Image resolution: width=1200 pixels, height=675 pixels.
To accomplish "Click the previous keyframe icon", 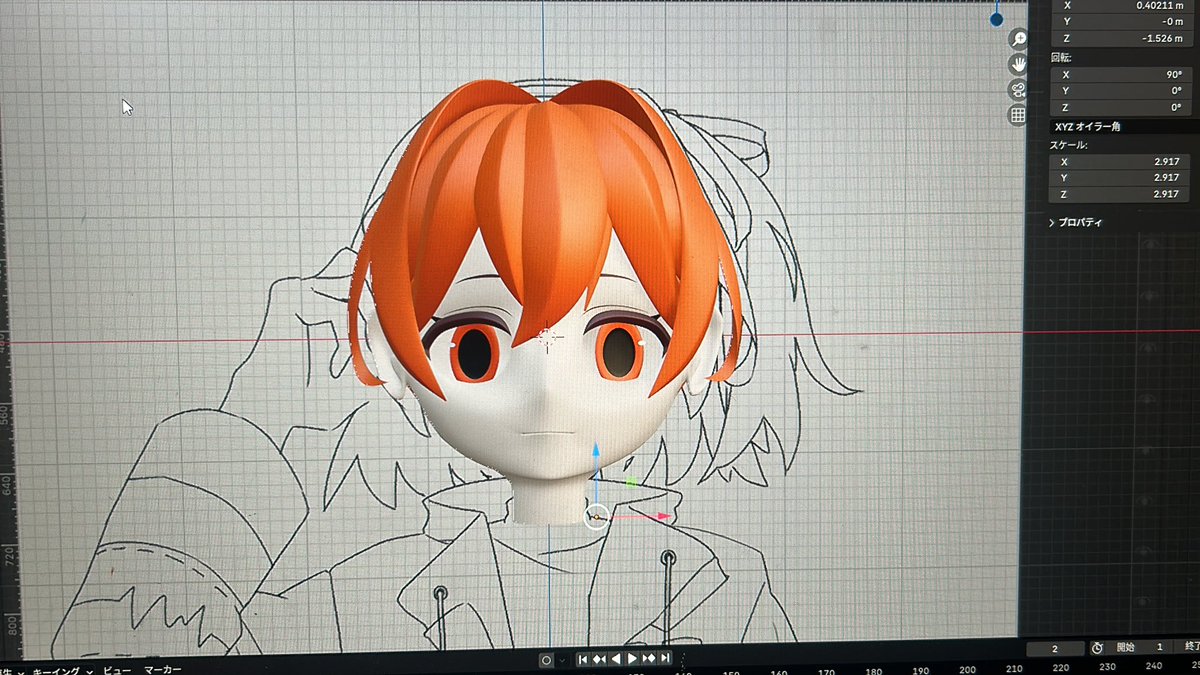I will 599,659.
